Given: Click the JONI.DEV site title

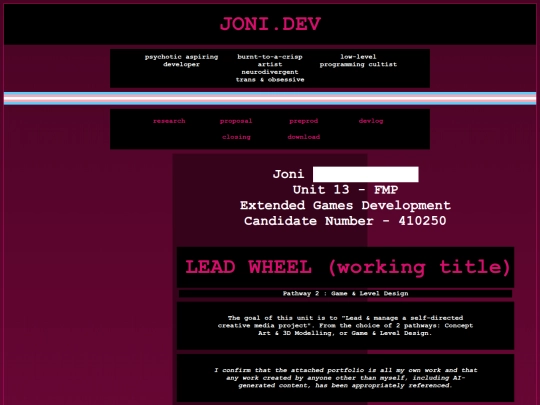Looking at the screenshot, I should click(x=270, y=24).
